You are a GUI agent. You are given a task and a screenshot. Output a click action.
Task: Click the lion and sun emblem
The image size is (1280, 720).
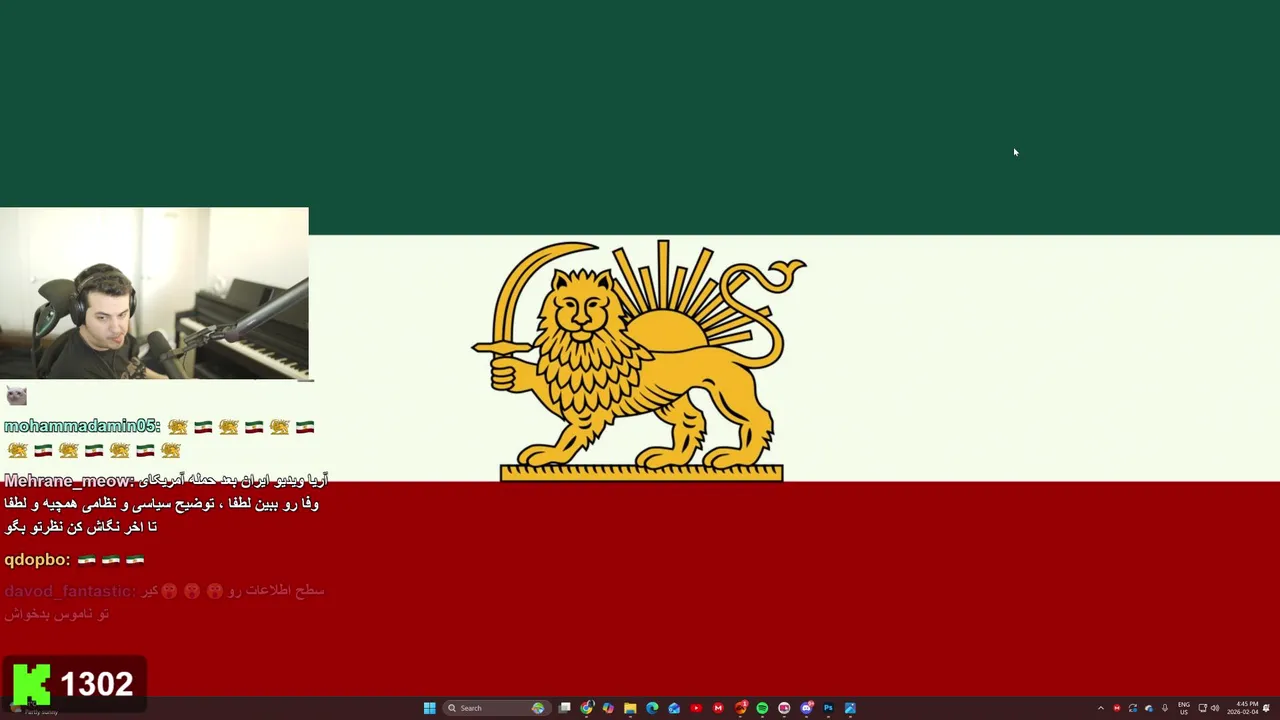pyautogui.click(x=638, y=361)
